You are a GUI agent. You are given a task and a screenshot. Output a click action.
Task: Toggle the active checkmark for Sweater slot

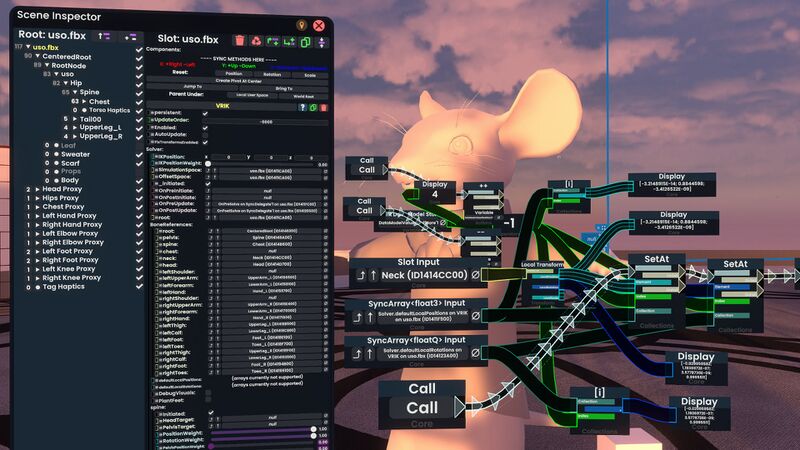coord(139,155)
